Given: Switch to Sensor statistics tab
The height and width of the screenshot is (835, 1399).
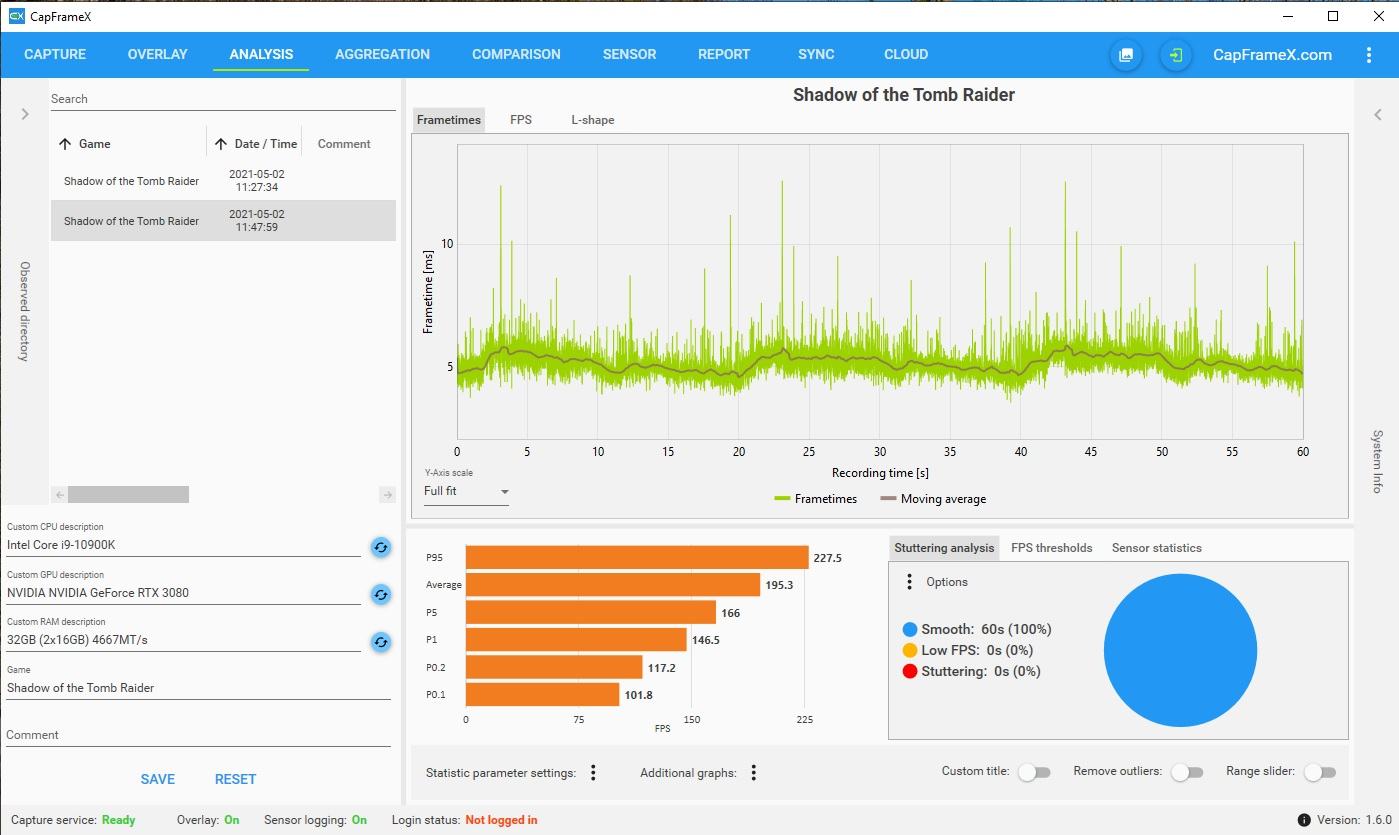Looking at the screenshot, I should pyautogui.click(x=1157, y=548).
